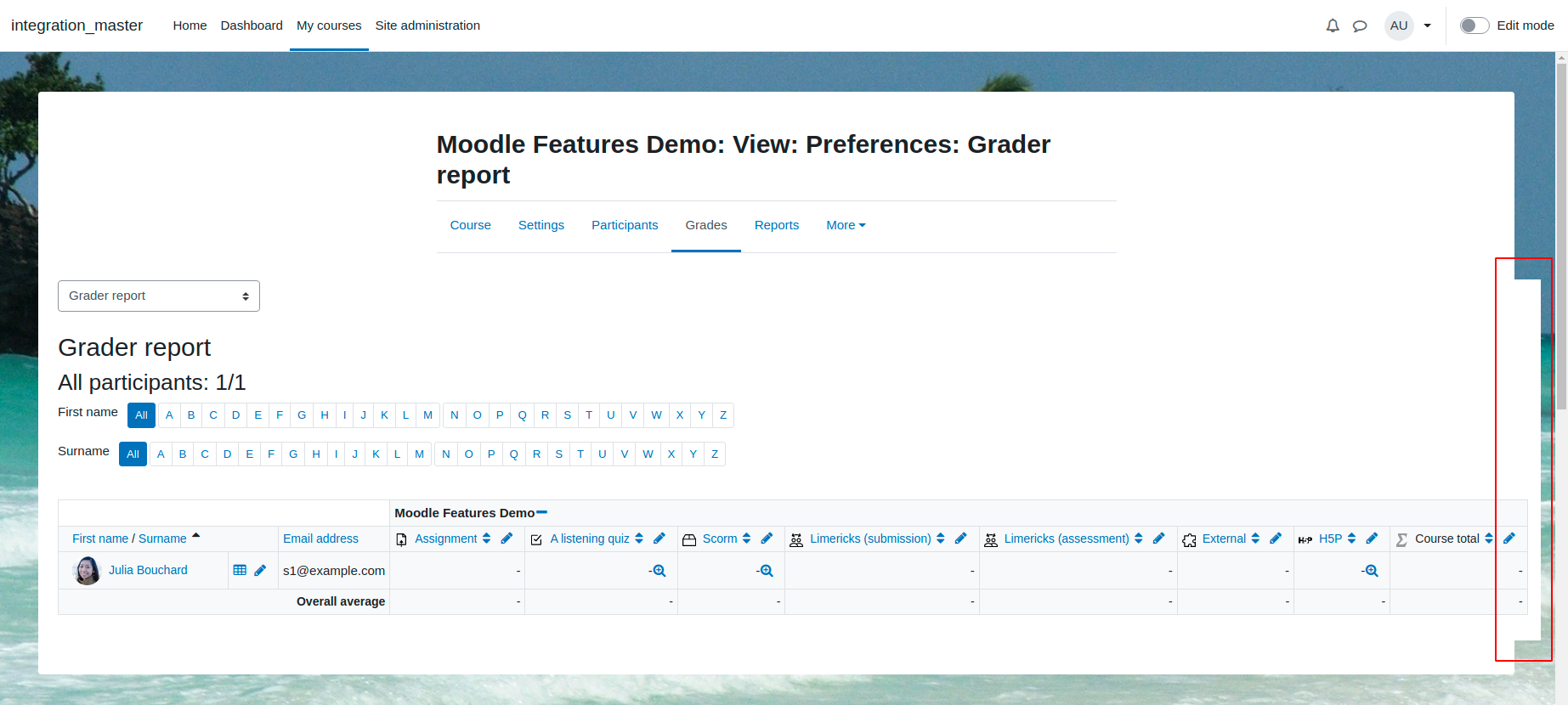Screen dimensions: 1568x705
Task: Sort by First name column
Action: pos(100,539)
